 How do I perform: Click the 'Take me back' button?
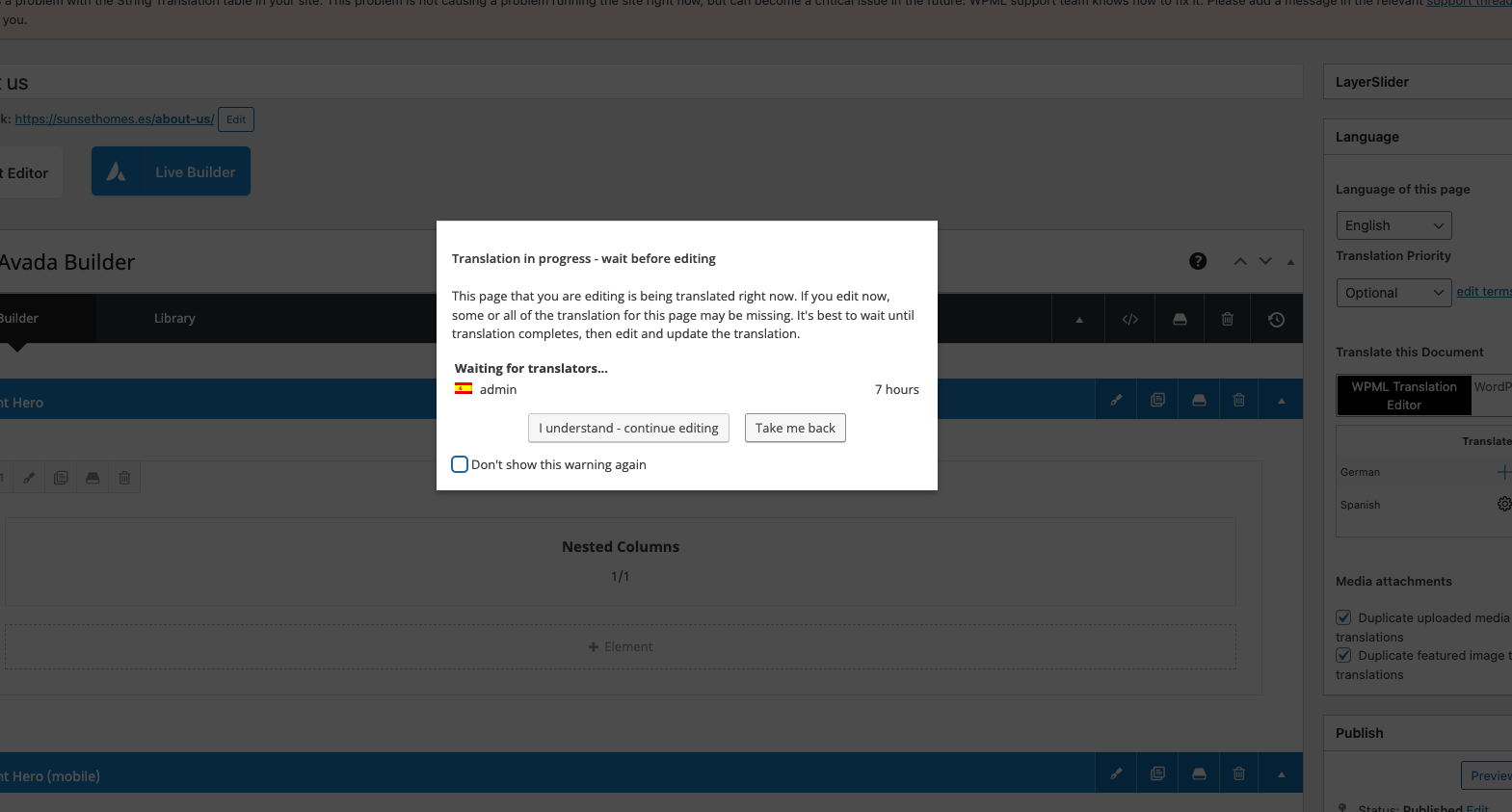coord(795,428)
